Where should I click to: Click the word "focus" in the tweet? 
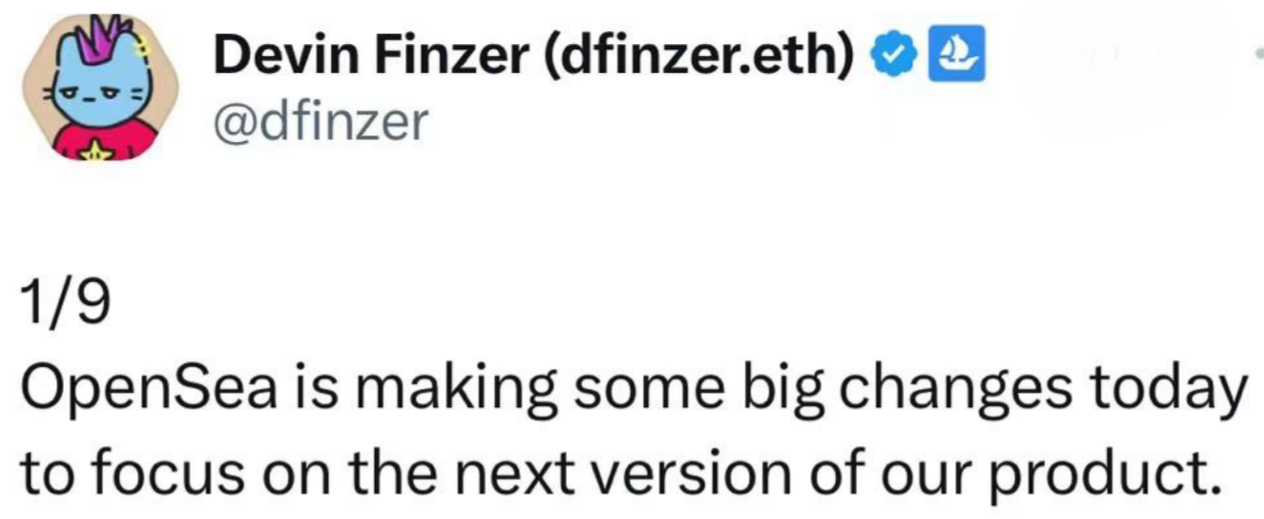162,470
